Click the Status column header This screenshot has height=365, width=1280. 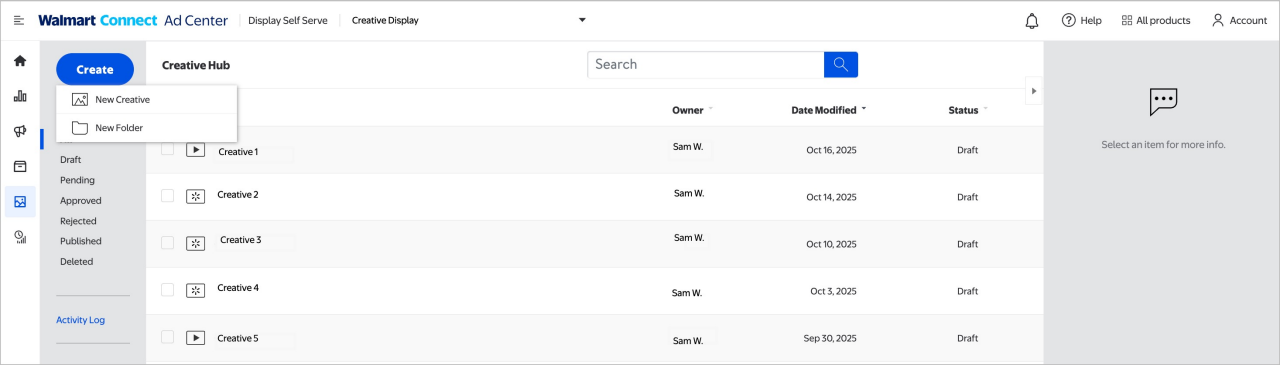pos(963,110)
